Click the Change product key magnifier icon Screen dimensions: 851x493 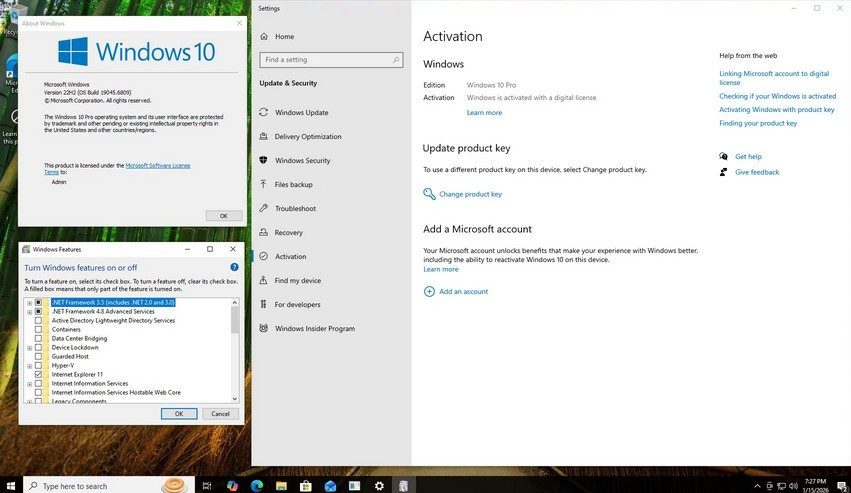click(429, 194)
